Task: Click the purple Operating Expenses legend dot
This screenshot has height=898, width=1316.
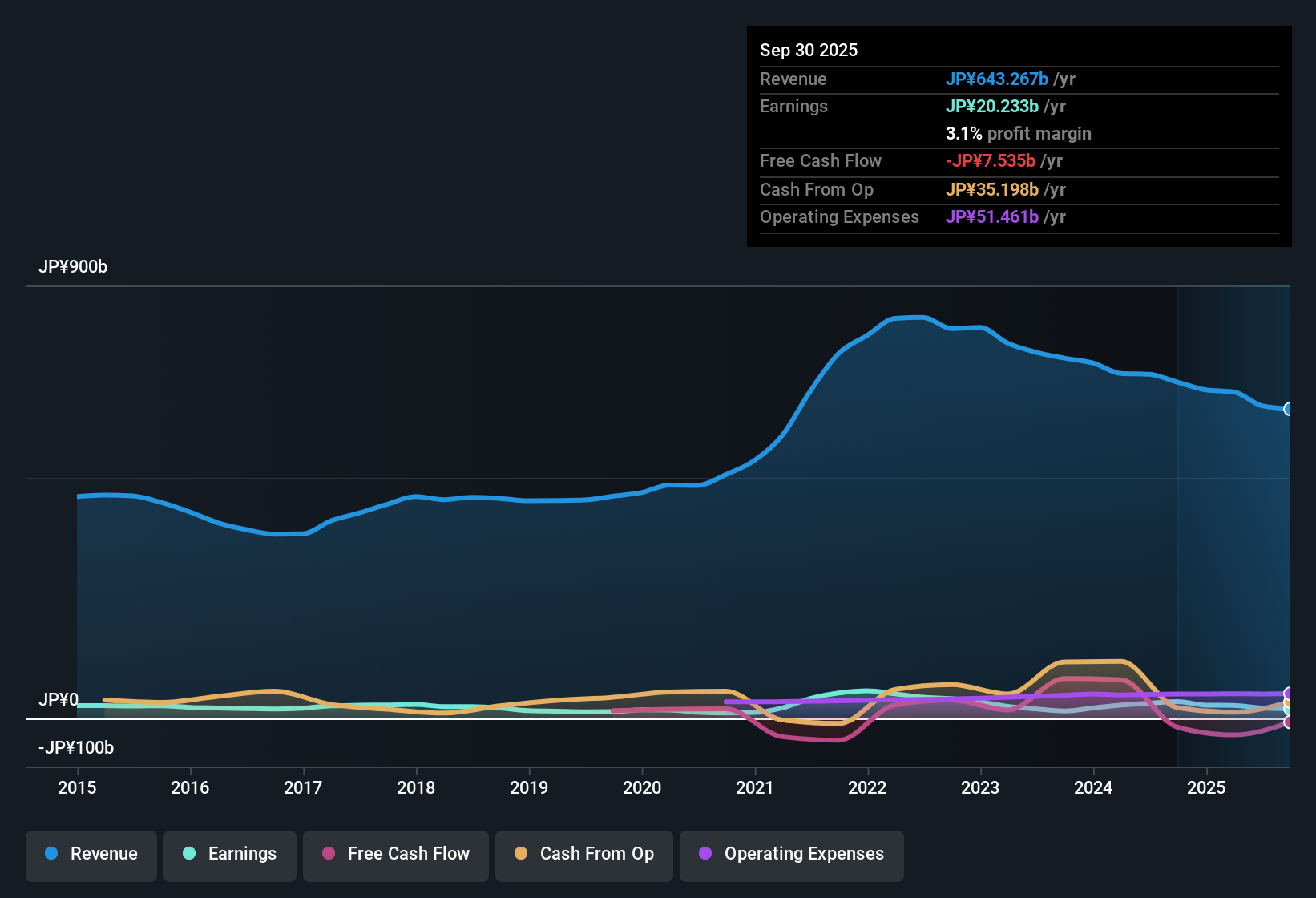Action: [705, 854]
